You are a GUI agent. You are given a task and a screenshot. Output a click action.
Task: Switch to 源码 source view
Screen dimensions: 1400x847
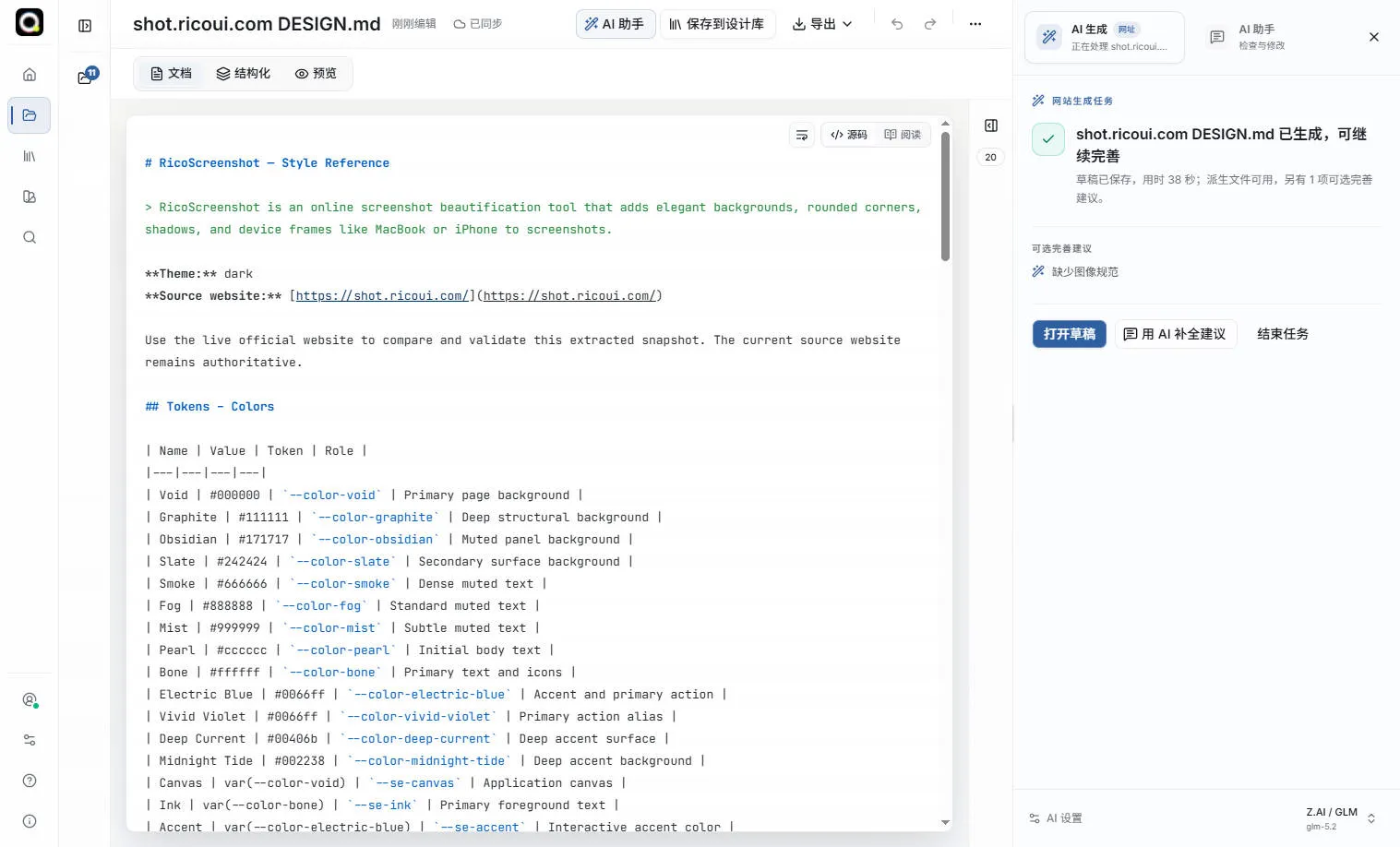849,135
